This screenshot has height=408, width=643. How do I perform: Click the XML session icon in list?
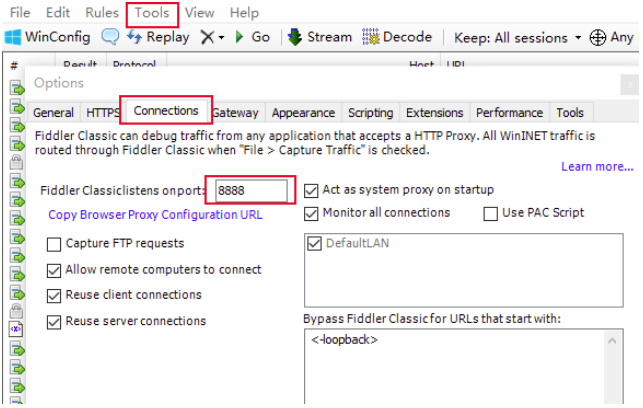[16, 329]
